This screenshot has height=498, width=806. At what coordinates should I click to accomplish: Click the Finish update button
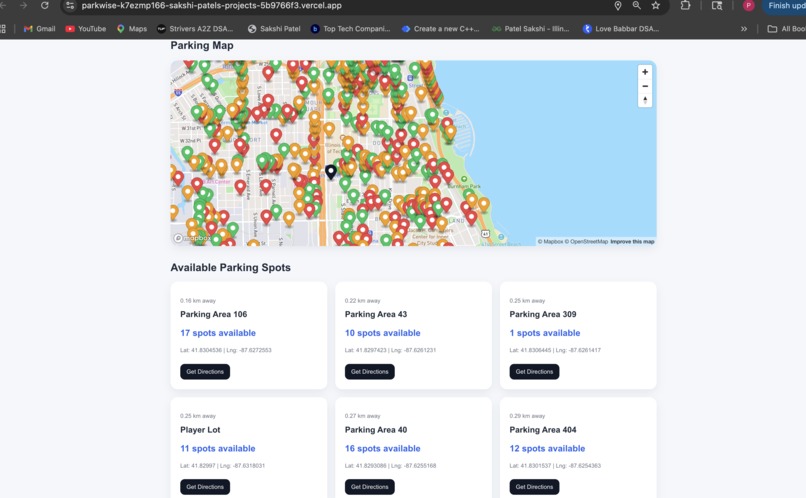tap(785, 6)
